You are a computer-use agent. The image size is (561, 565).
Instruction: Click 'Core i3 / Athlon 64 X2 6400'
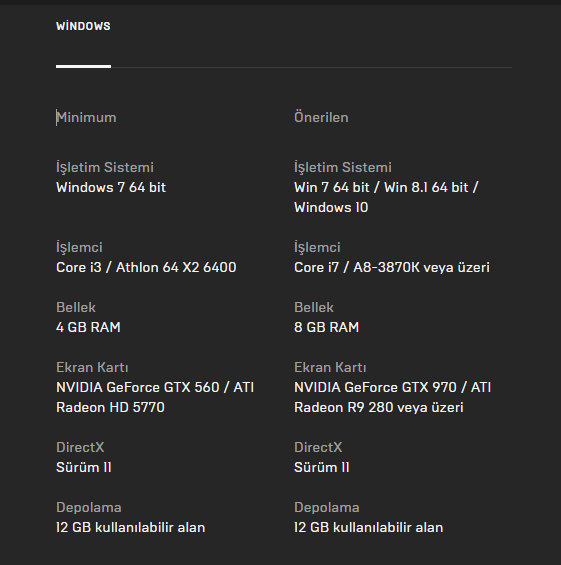tap(146, 267)
